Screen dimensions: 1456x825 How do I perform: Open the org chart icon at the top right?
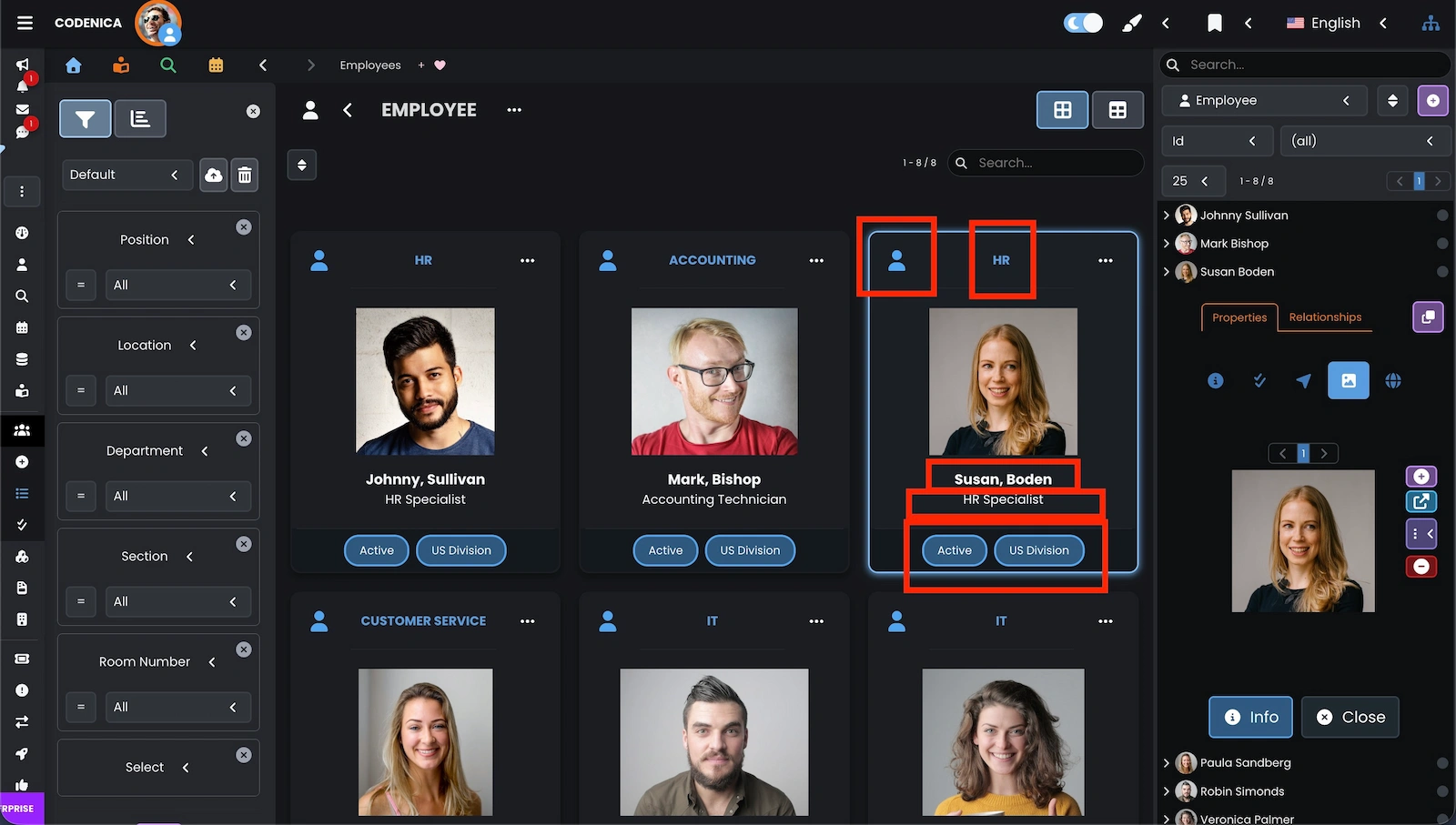(x=1431, y=23)
